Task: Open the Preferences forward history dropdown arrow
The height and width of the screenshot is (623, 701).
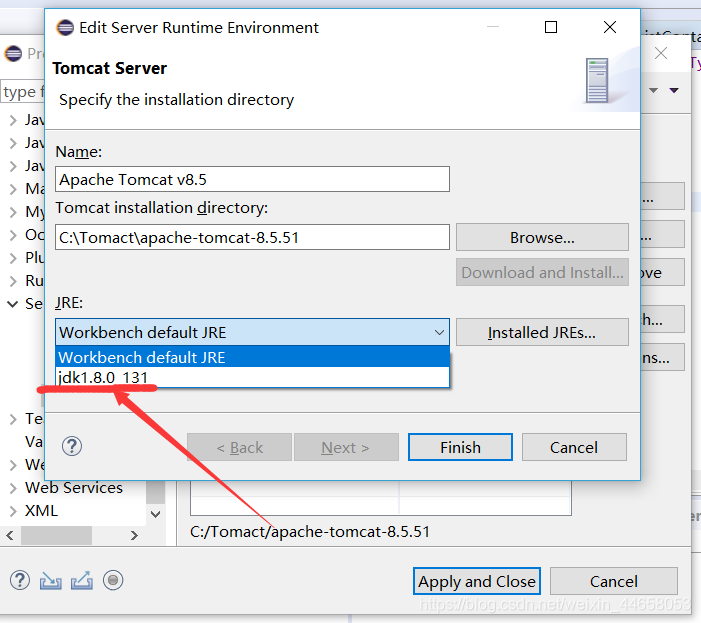Action: point(653,91)
